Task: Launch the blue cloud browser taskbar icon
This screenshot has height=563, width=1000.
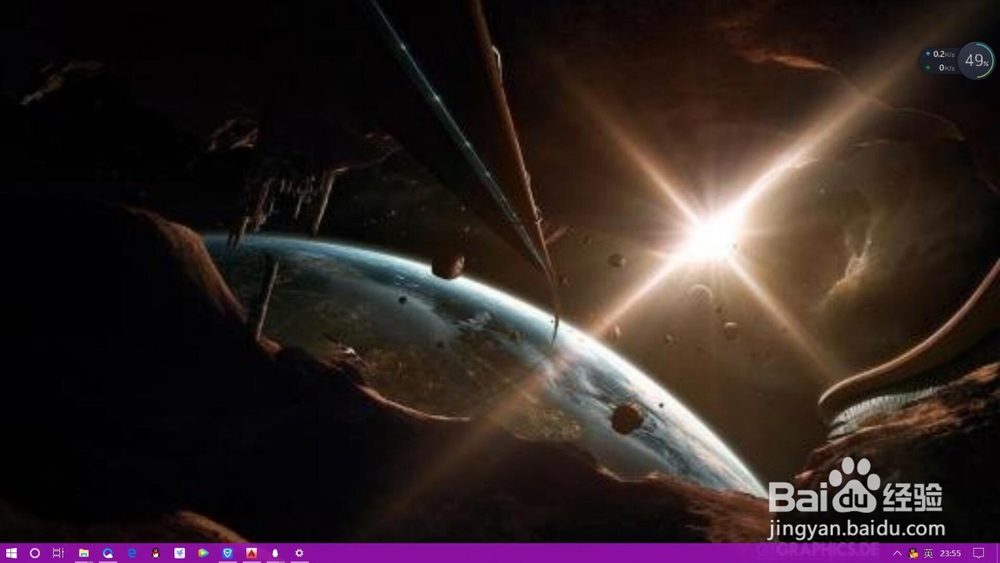Action: [x=108, y=553]
